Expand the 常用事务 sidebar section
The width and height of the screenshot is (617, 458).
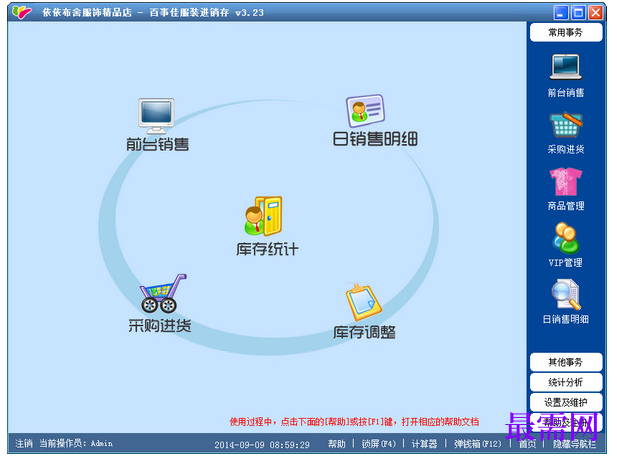566,32
